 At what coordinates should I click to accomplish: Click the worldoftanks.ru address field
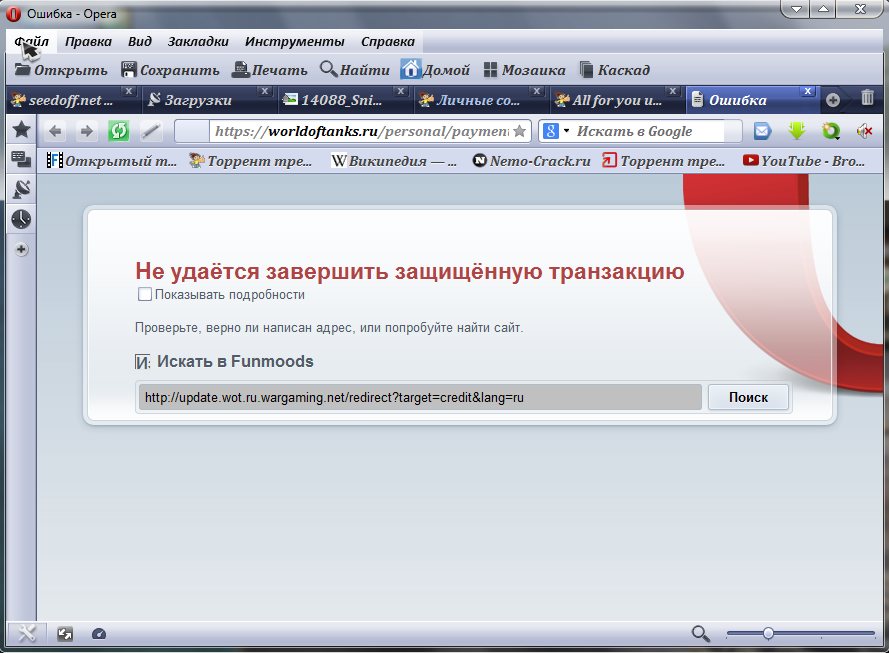(361, 132)
